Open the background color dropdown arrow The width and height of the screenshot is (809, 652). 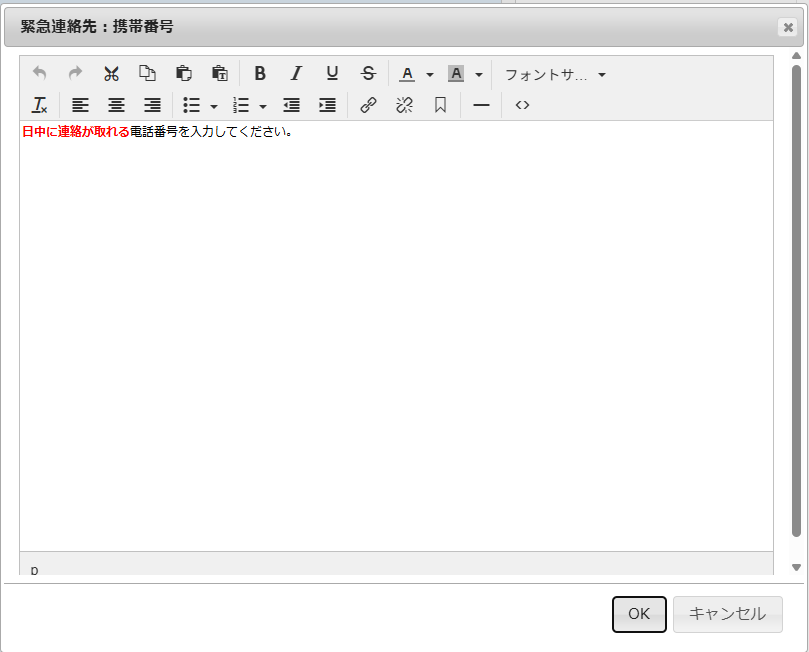coord(479,75)
